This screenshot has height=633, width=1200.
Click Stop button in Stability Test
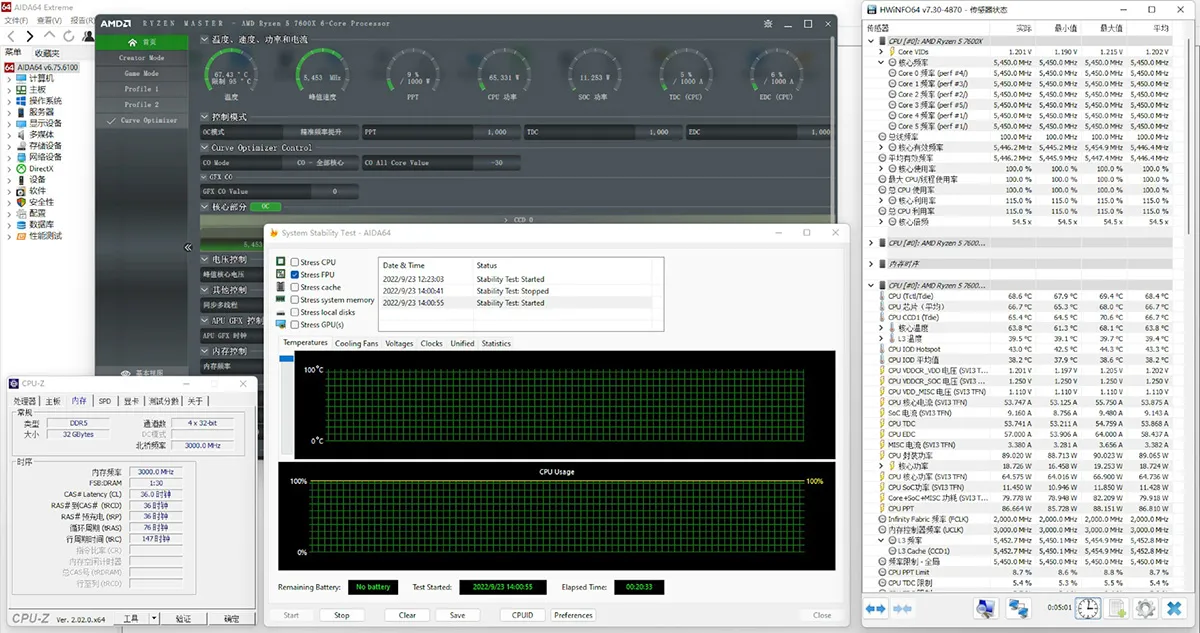pos(342,615)
